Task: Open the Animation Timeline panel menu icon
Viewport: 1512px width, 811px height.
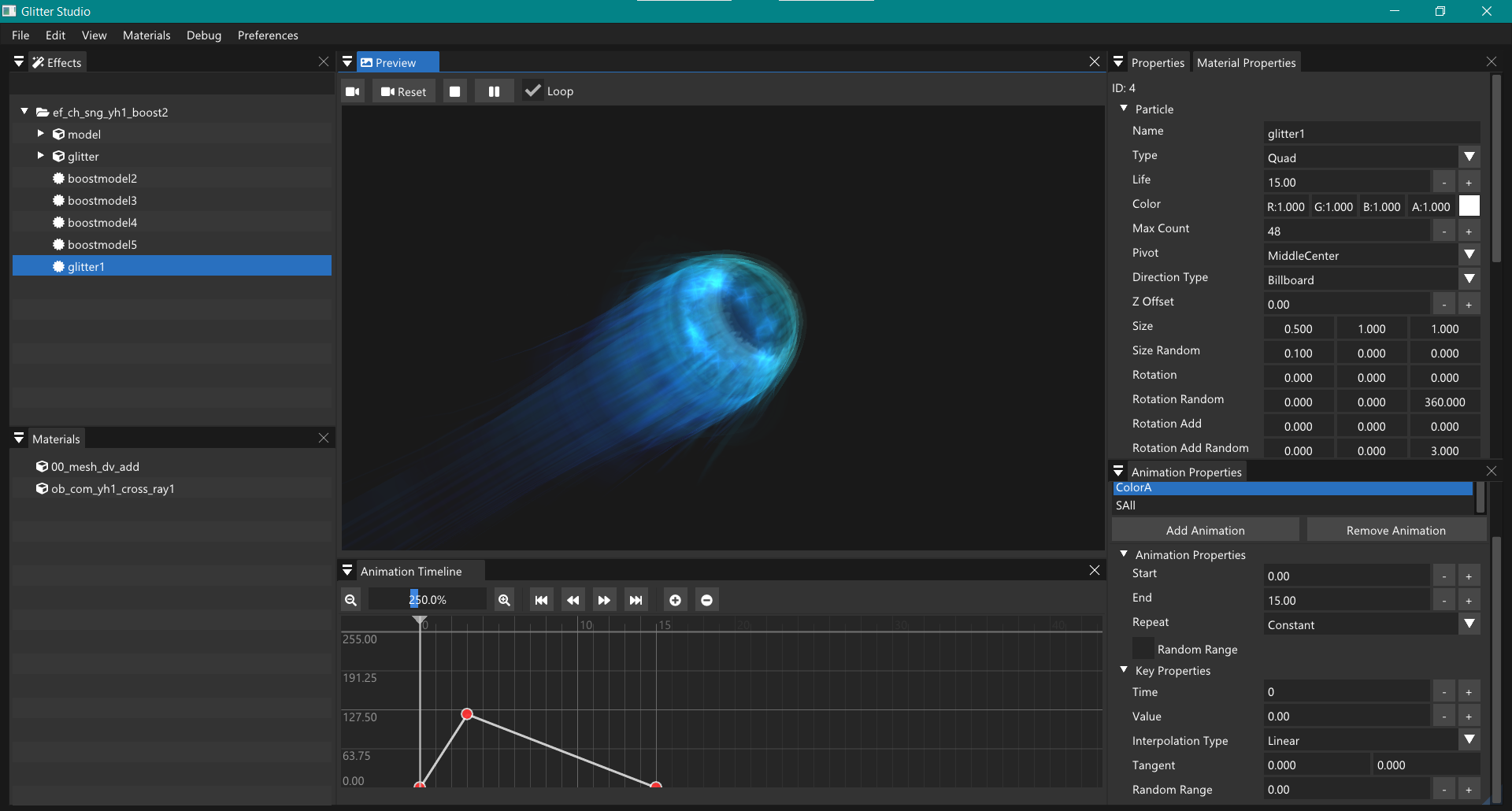Action: coord(347,570)
